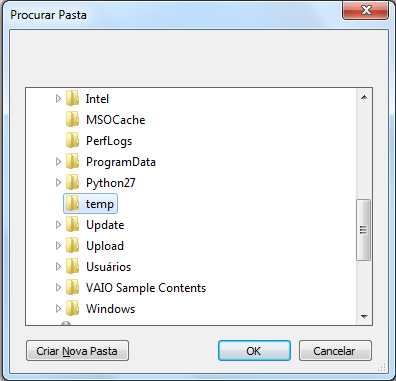
Task: Expand the Usuários folder arrow
Action: 58,266
